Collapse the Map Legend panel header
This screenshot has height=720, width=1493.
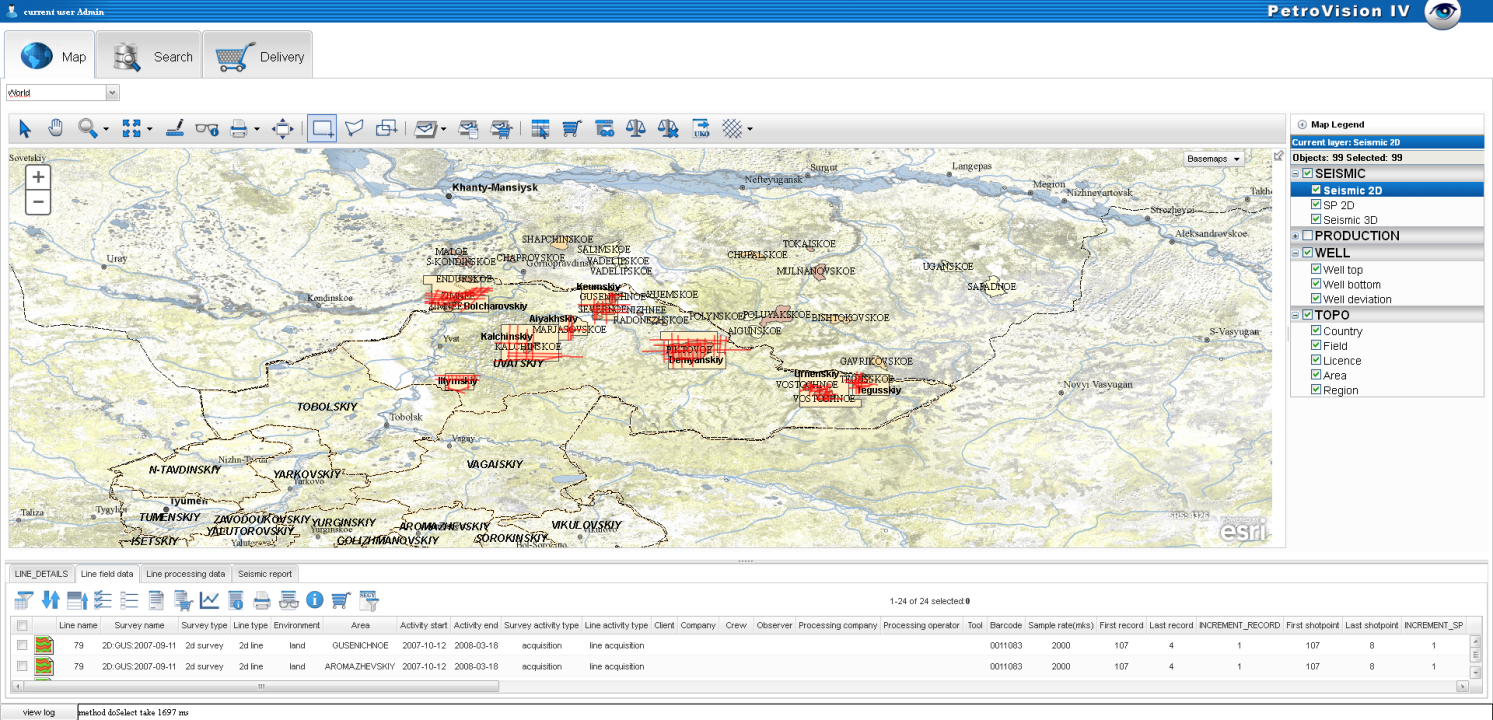click(1302, 124)
